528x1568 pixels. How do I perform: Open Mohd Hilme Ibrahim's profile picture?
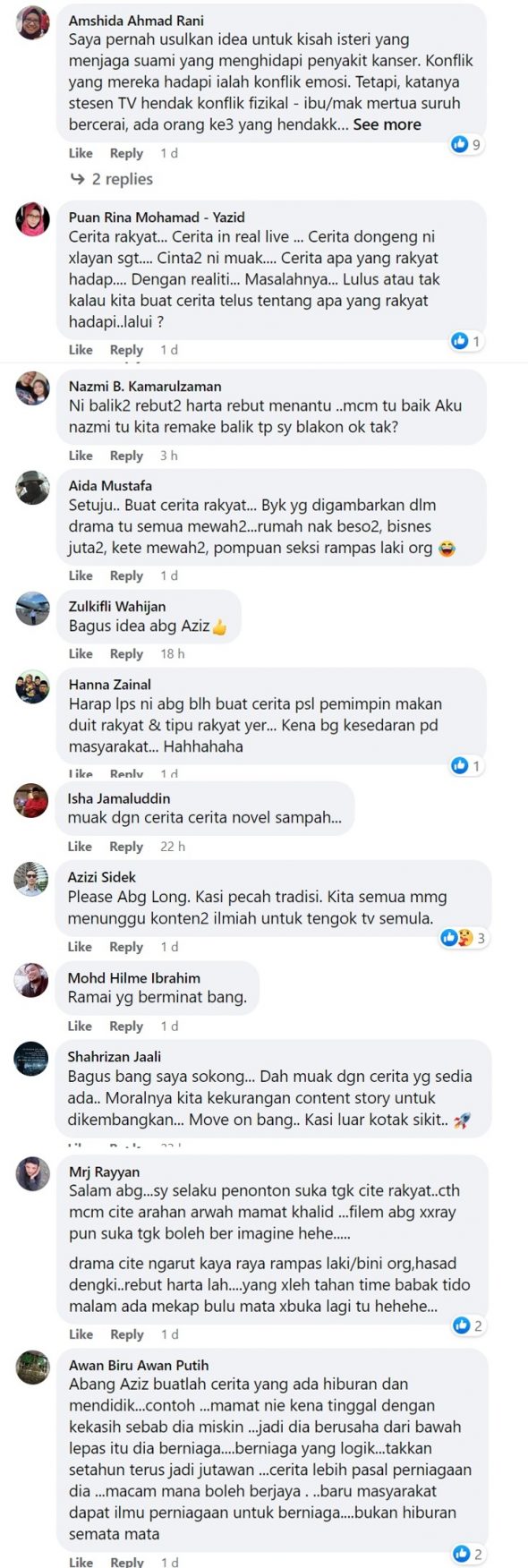32,981
